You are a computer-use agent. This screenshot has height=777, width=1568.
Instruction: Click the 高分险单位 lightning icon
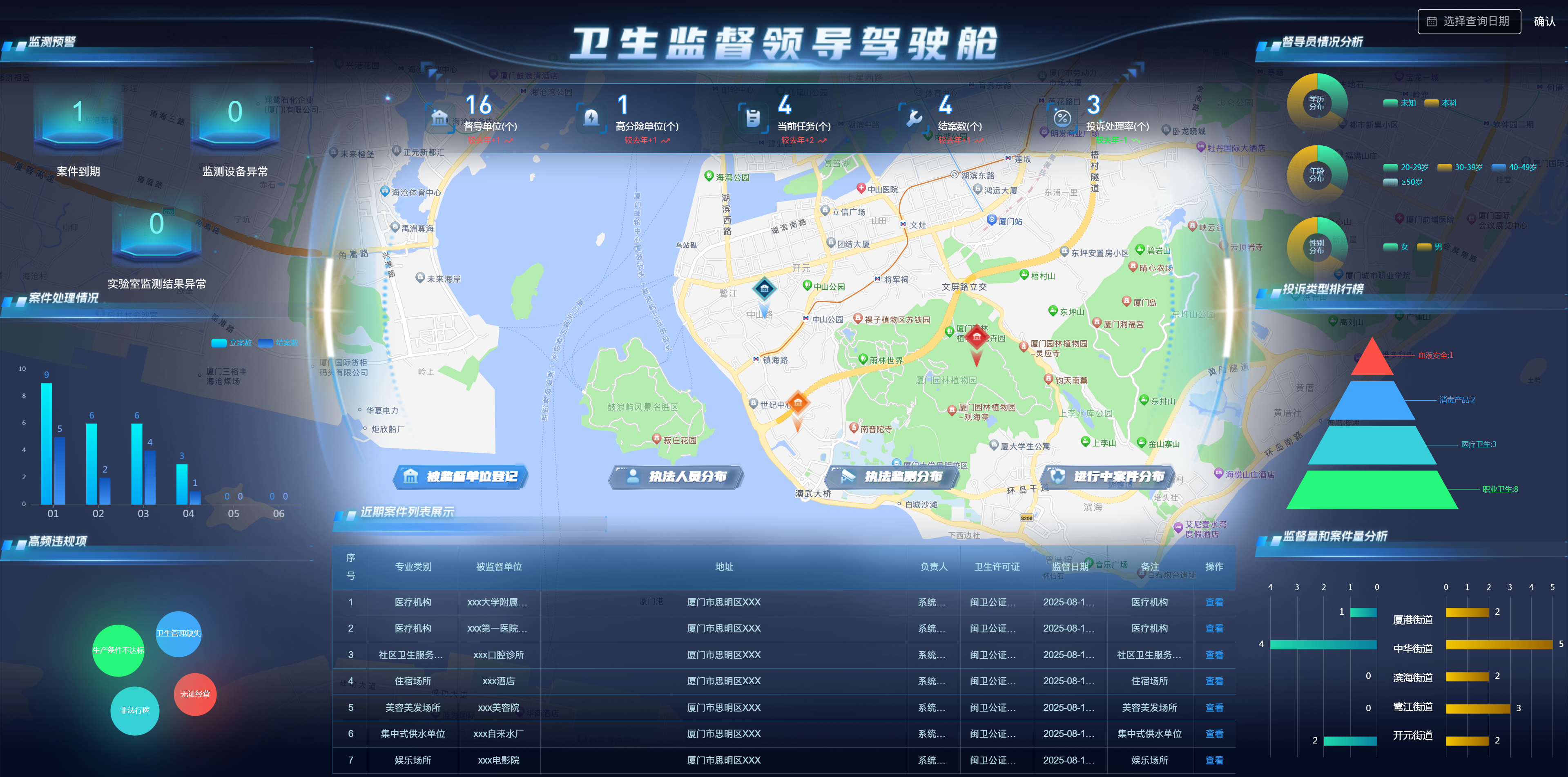click(591, 118)
